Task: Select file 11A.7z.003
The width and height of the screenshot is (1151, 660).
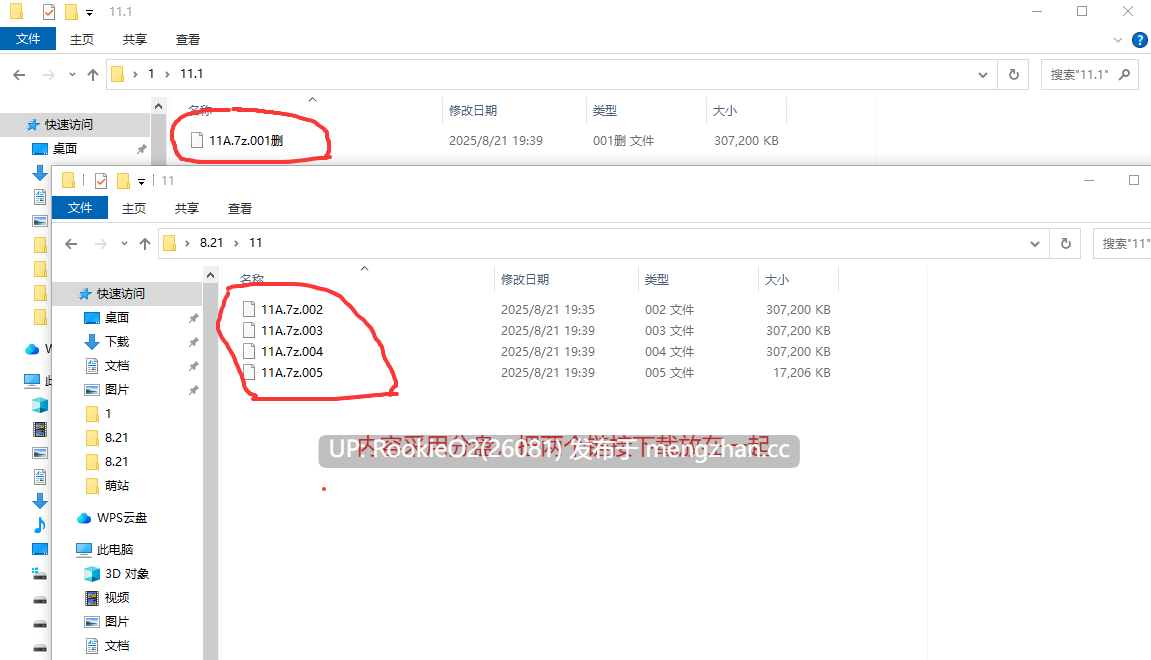Action: (x=292, y=330)
